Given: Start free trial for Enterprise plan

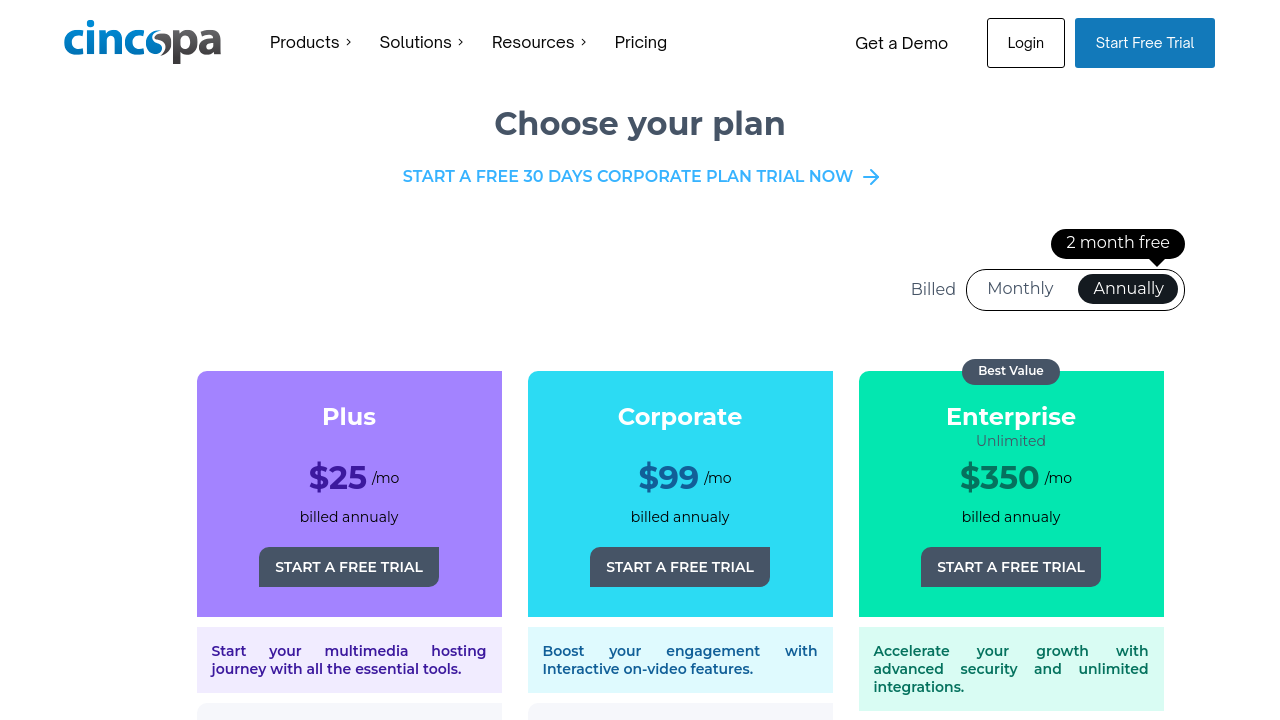Looking at the screenshot, I should tap(1010, 567).
